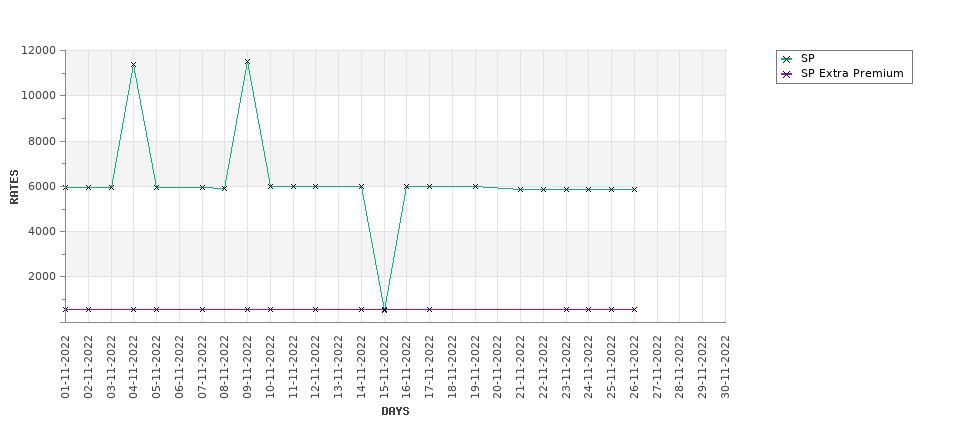The height and width of the screenshot is (429, 975).
Task: Click the 27-11-2022 x-axis date label
Action: [x=657, y=367]
